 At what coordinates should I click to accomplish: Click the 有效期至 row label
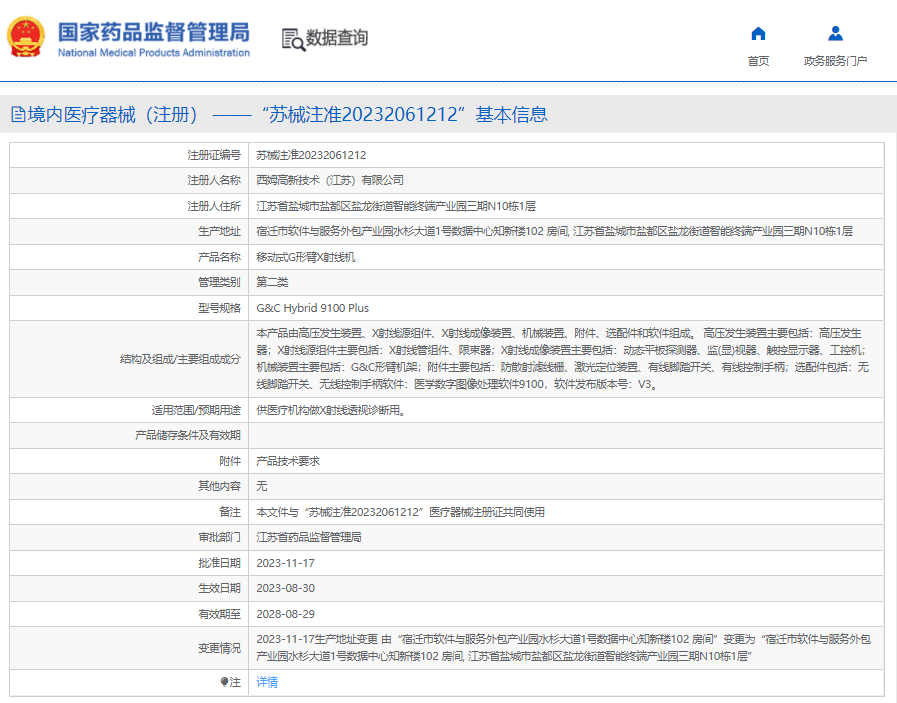click(219, 614)
